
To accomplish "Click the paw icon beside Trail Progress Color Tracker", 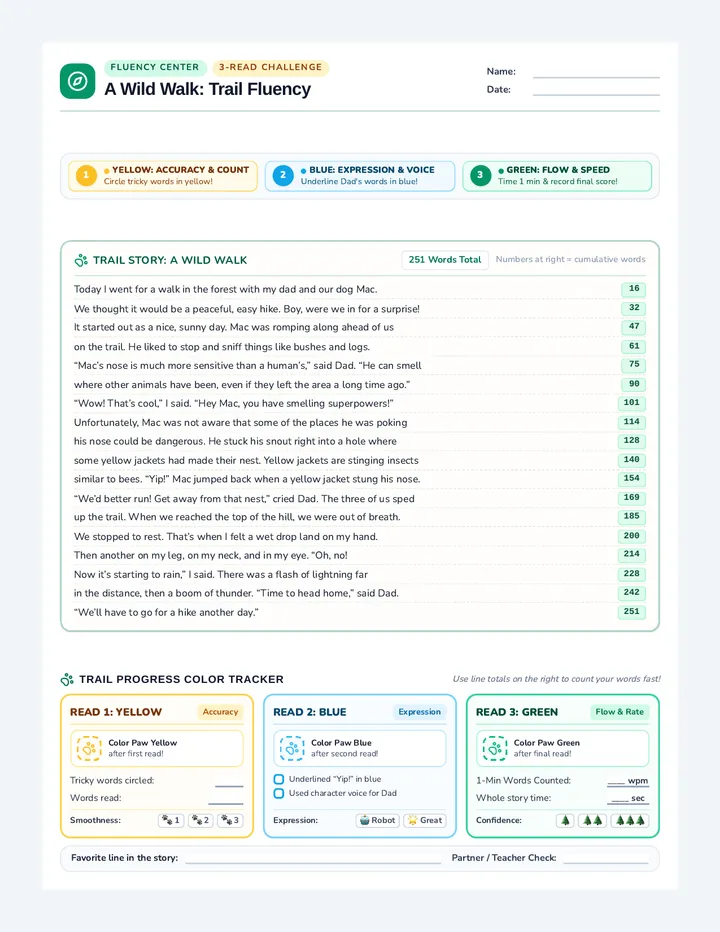I will click(x=67, y=679).
